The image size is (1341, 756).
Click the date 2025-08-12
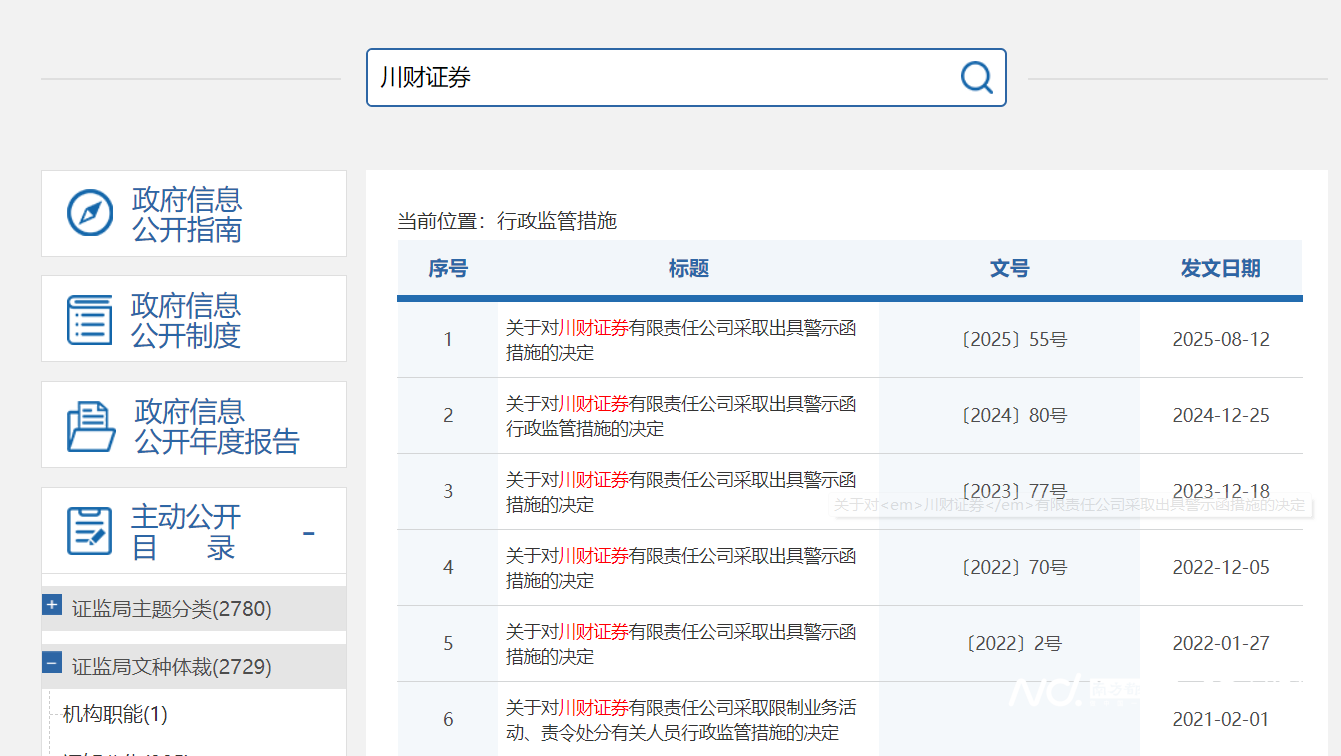[x=1221, y=340]
